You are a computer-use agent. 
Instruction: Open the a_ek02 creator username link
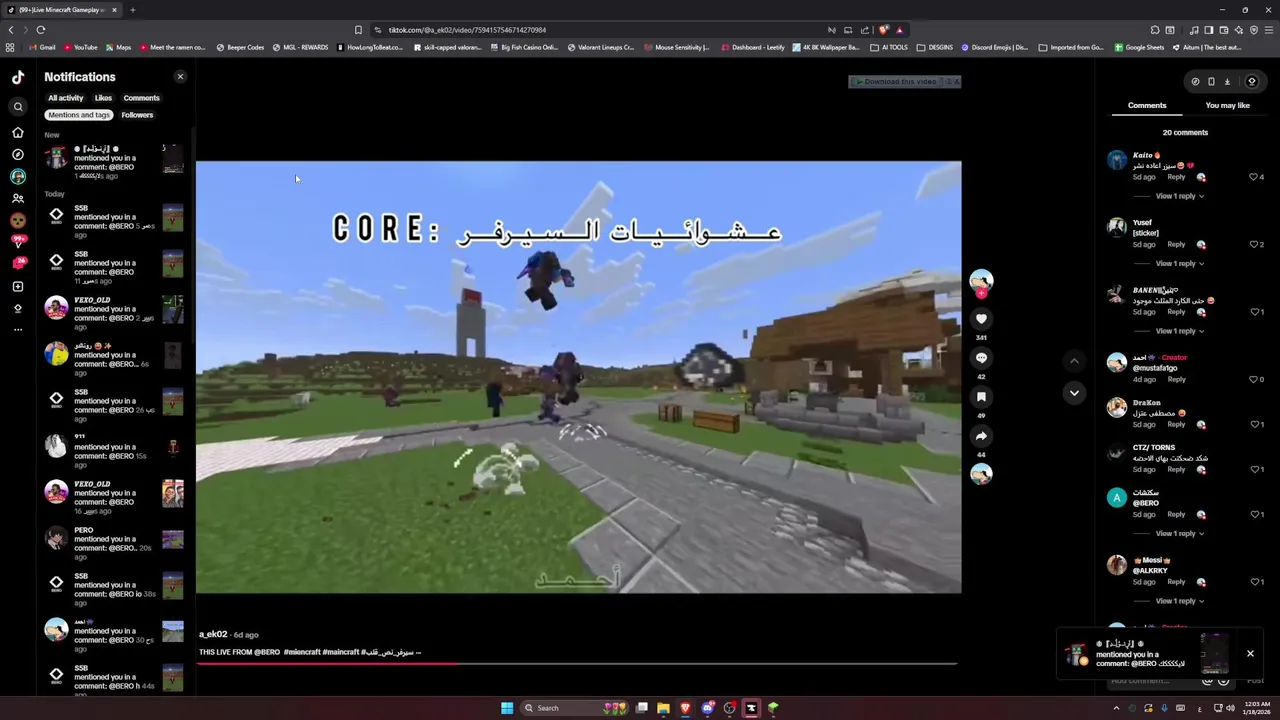[213, 634]
